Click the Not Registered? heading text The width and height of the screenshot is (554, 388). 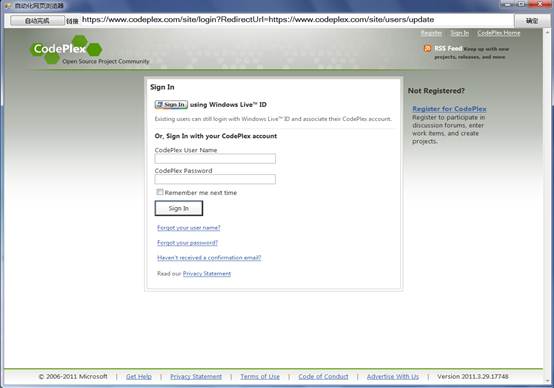436,91
